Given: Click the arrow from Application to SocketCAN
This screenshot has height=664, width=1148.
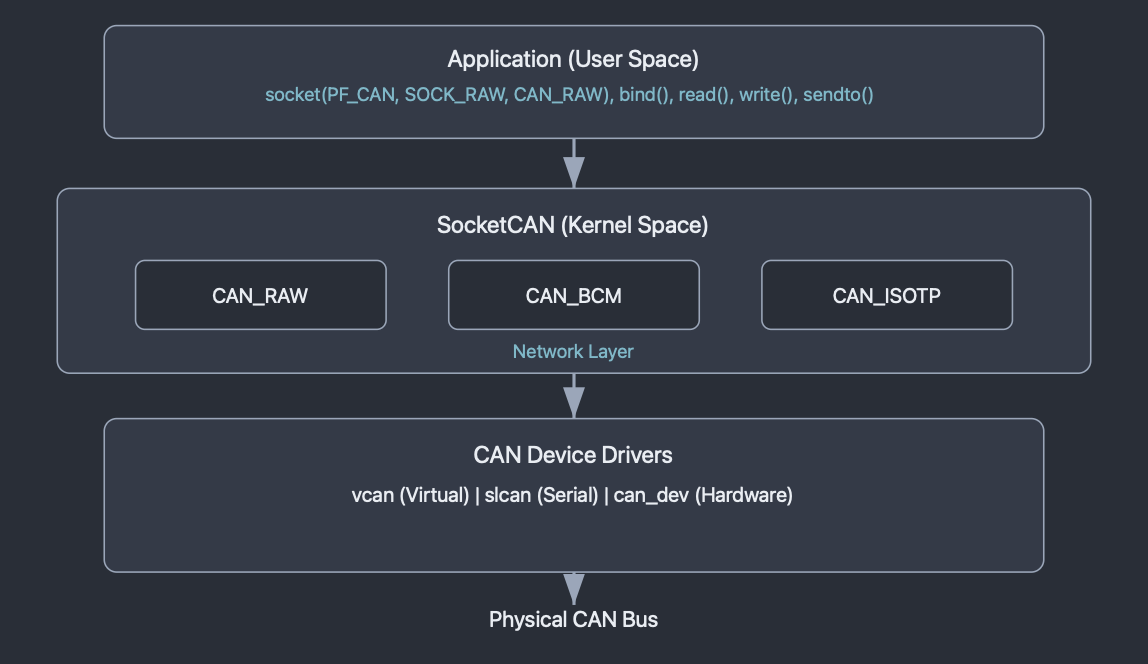Looking at the screenshot, I should point(574,163).
